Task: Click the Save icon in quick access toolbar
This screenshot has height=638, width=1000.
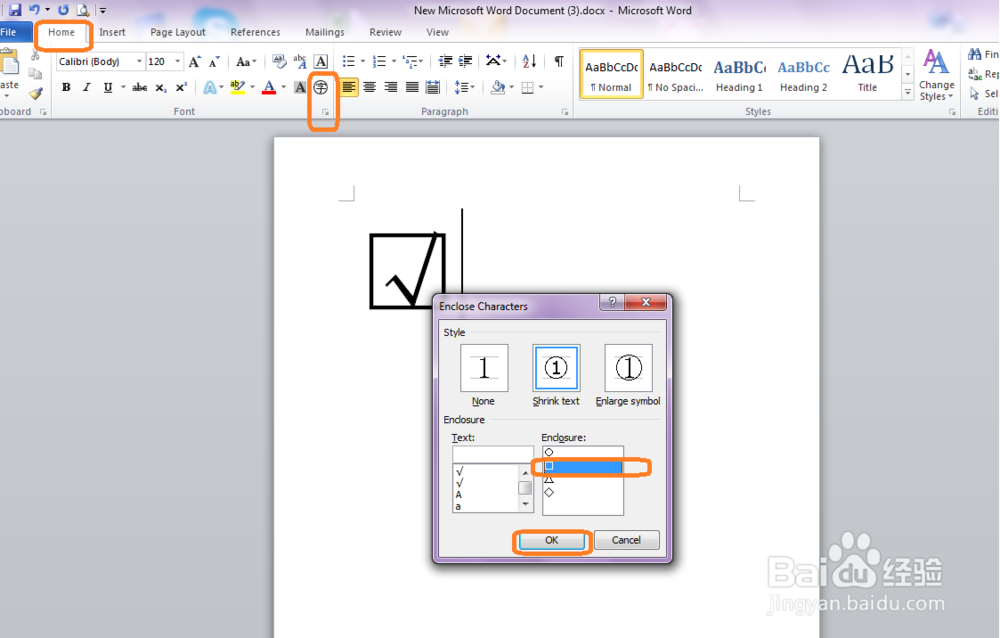Action: (15, 10)
